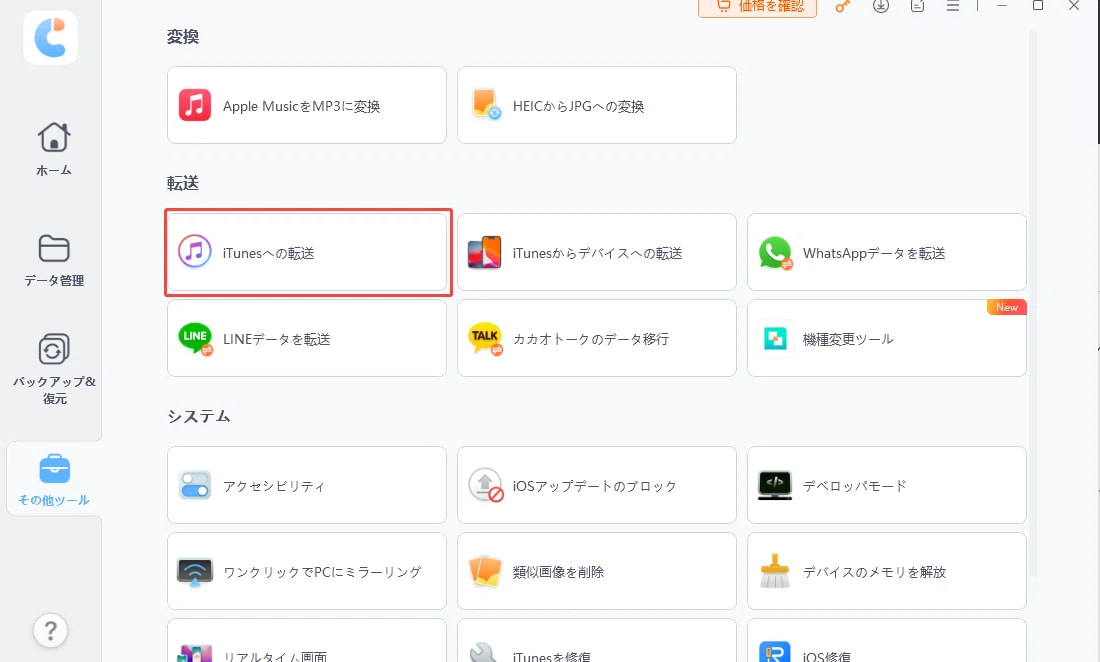Click the WhatsApp icon on the transfer tile
The width and height of the screenshot is (1100, 662).
pos(775,253)
